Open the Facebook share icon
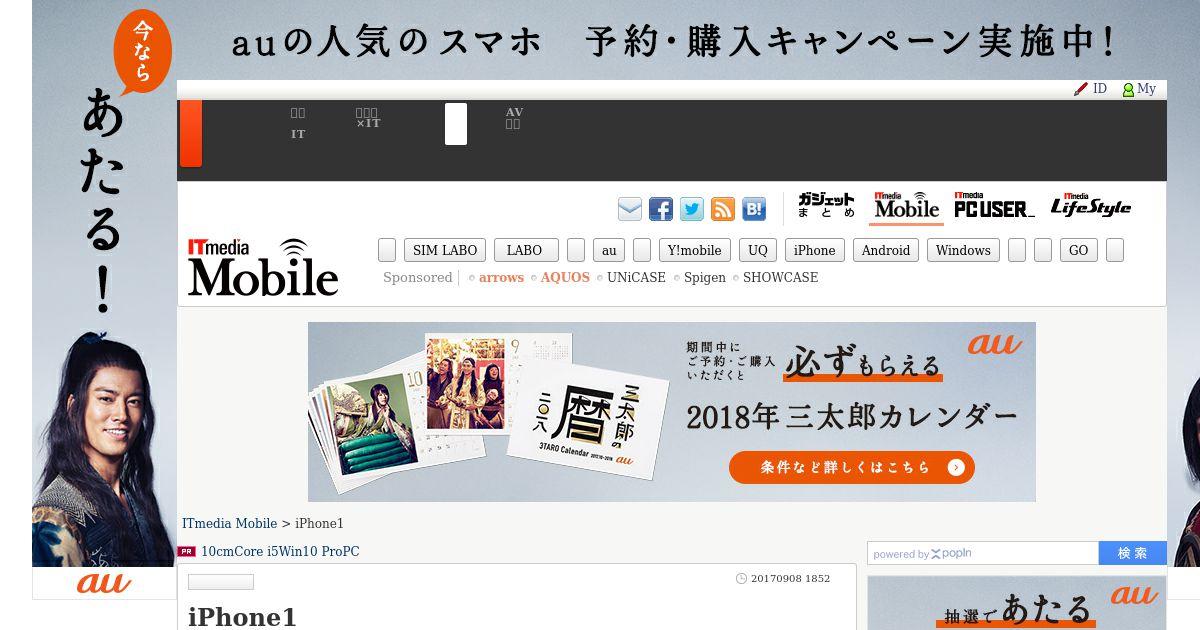This screenshot has height=630, width=1200. (x=661, y=209)
